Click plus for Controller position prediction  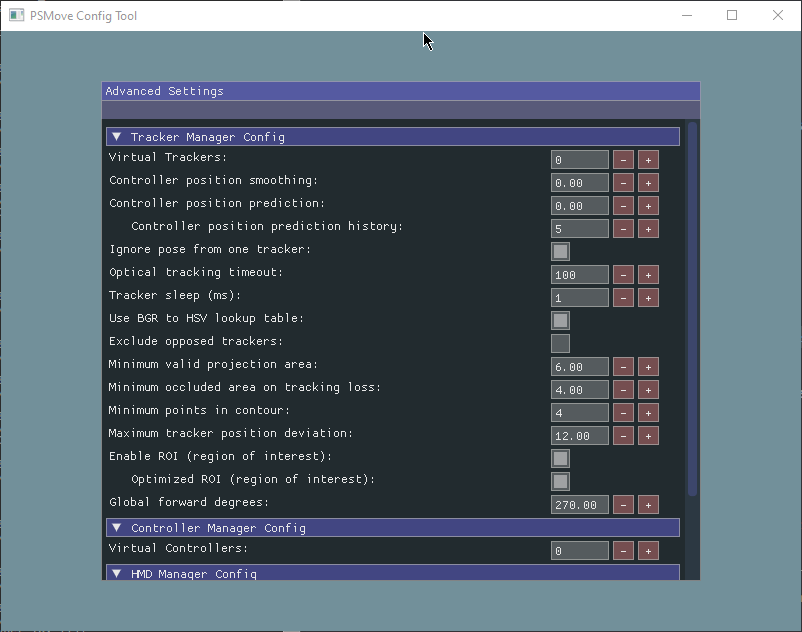[x=648, y=206]
